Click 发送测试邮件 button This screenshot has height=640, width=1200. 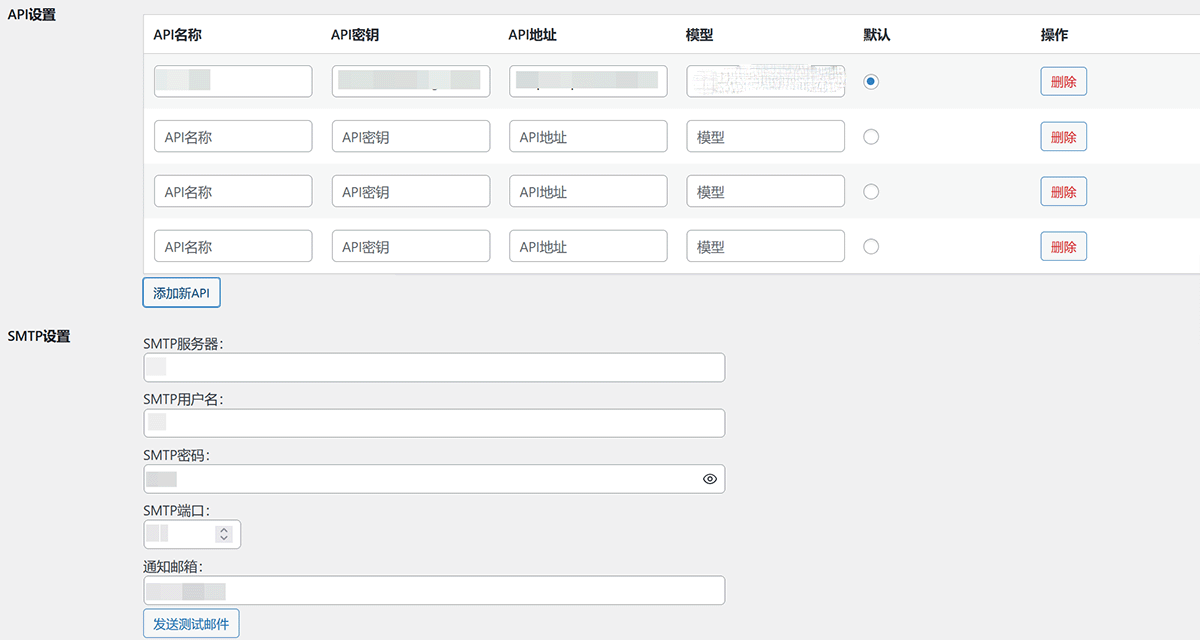tap(191, 624)
